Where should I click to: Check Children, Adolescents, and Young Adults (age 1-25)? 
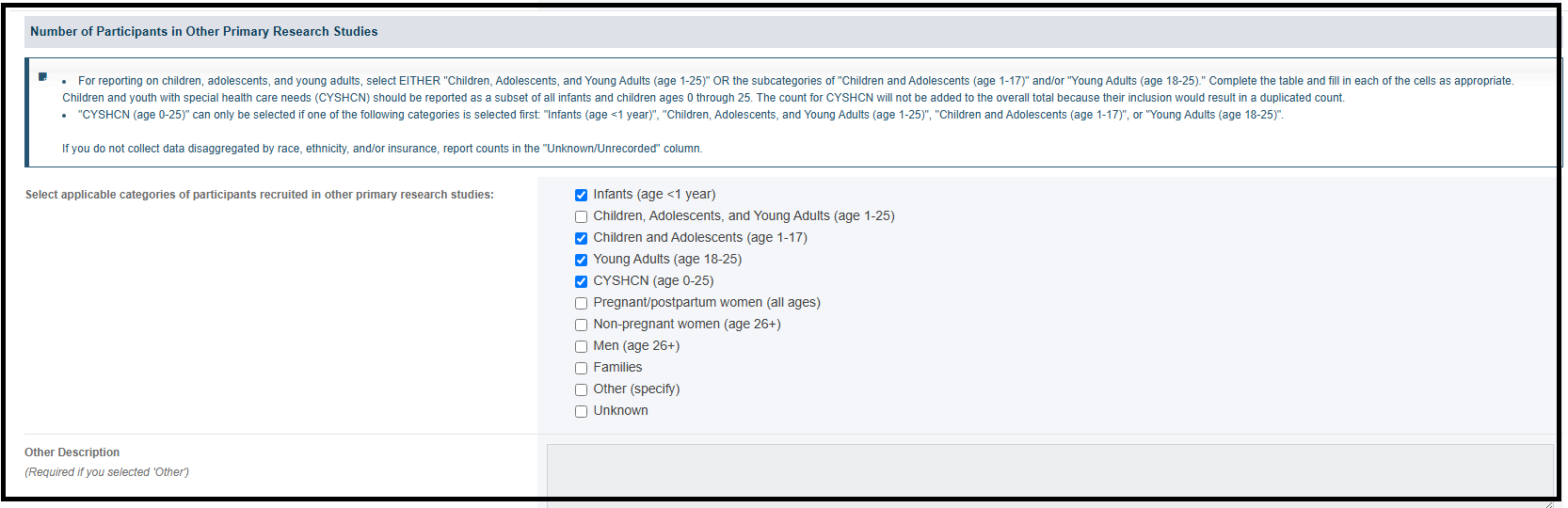(x=581, y=216)
